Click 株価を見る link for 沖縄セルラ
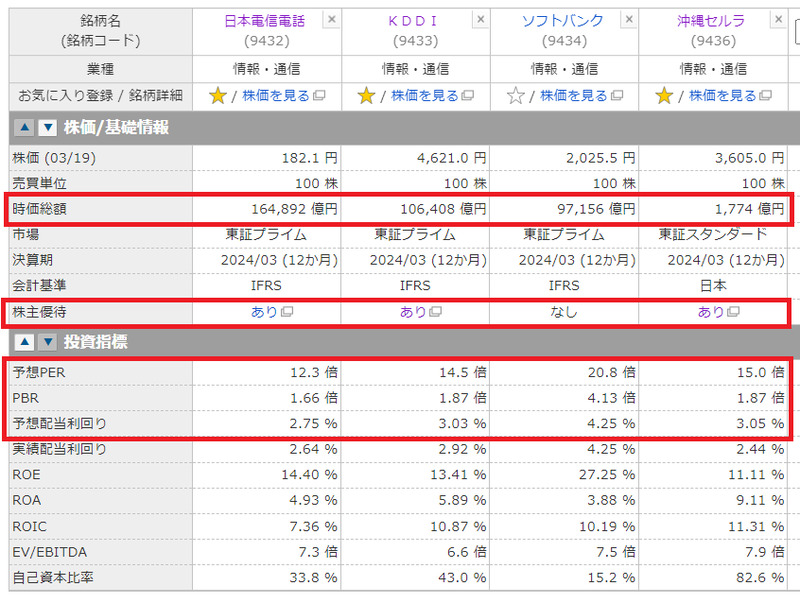 pos(723,95)
